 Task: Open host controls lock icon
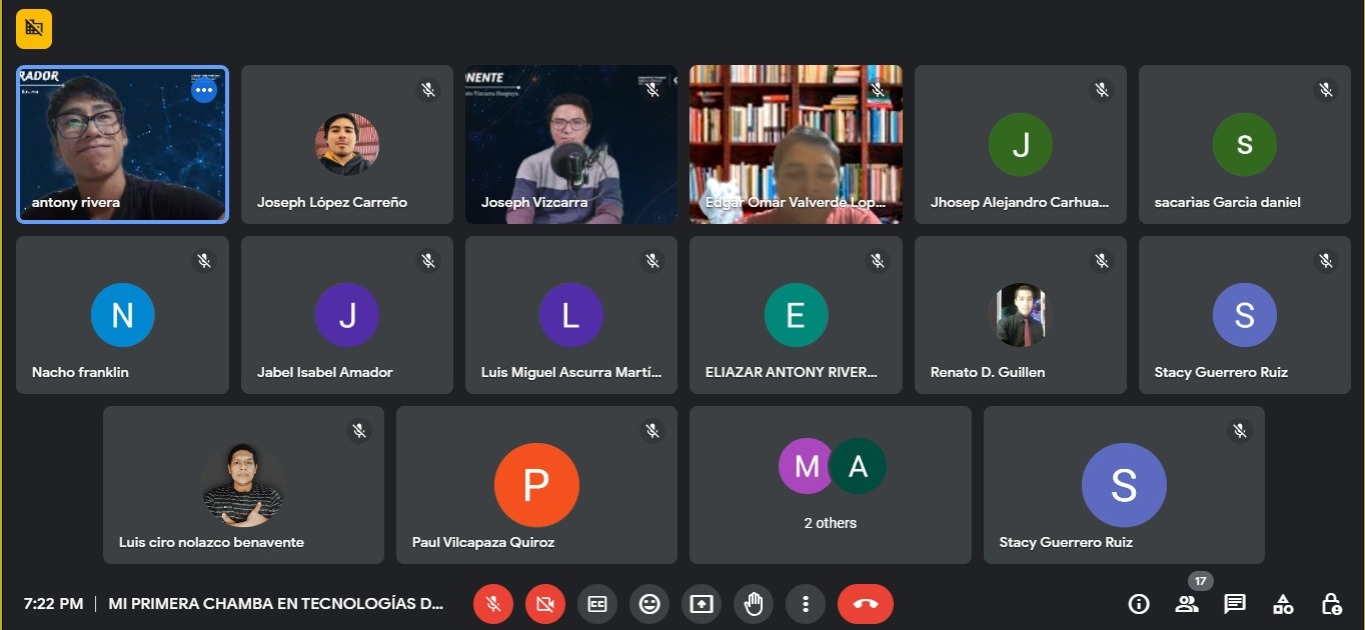pyautogui.click(x=1331, y=604)
